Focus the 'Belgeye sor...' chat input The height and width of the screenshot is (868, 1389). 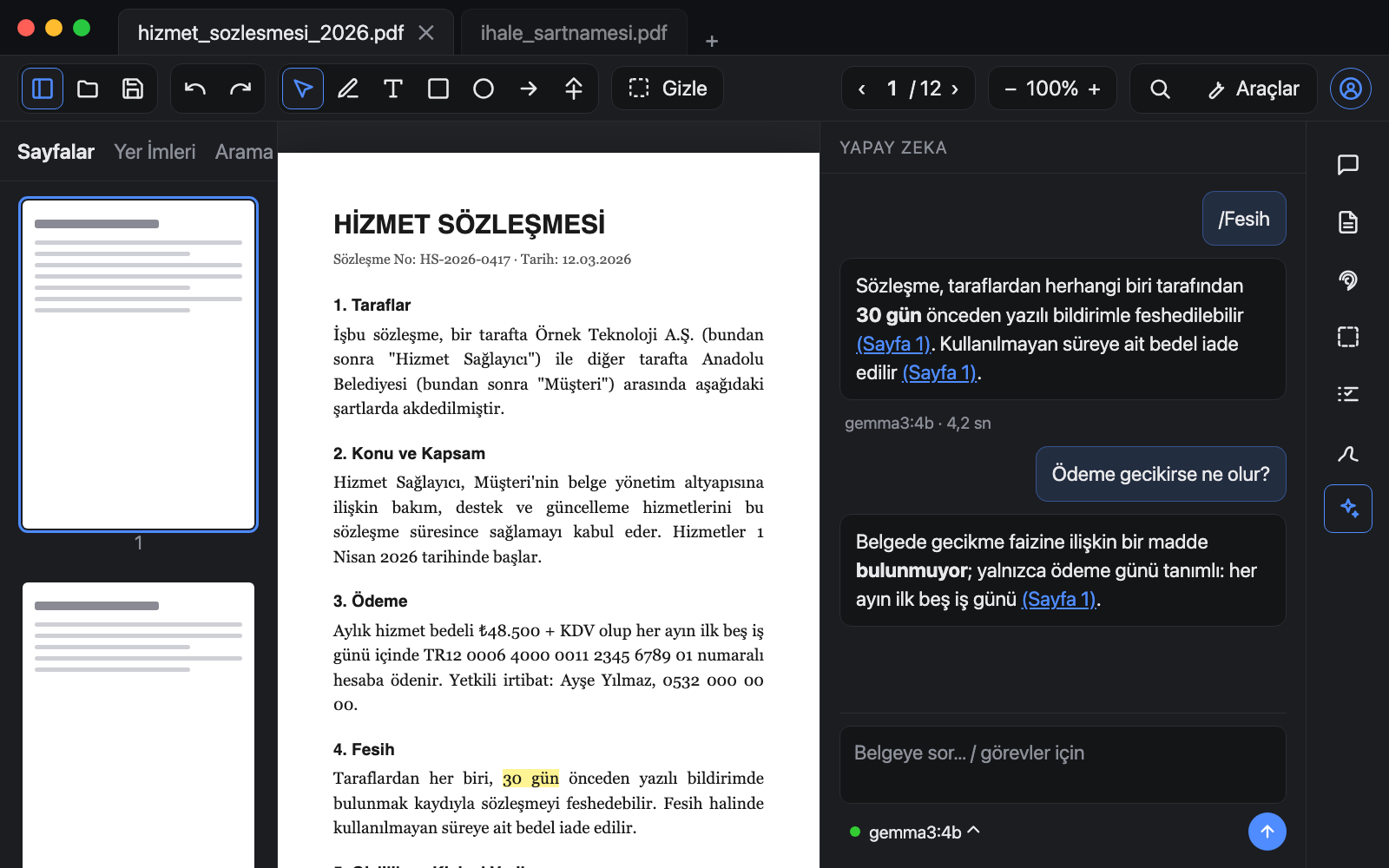[1063, 764]
